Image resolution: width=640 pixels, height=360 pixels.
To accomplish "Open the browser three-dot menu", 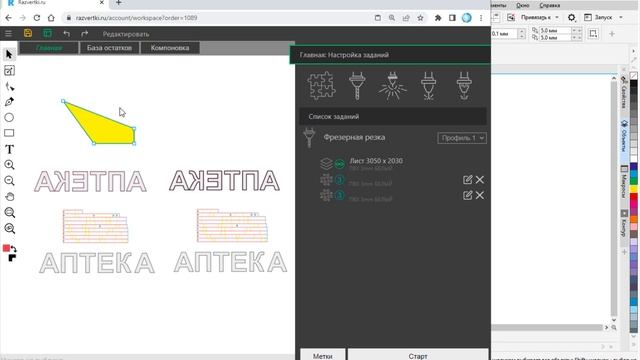I will coord(481,18).
